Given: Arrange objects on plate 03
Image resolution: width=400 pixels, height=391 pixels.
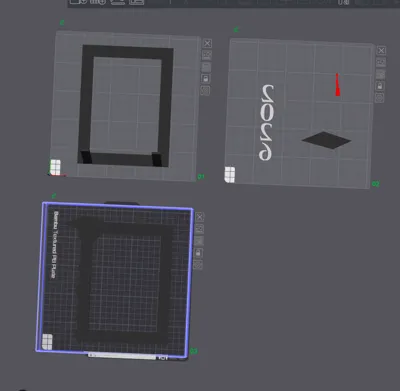Looking at the screenshot, I should 199,241.
